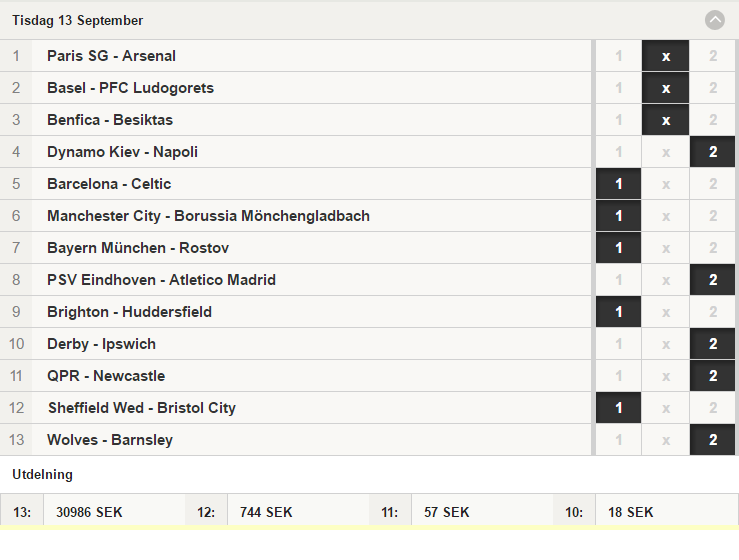
Task: Select 2 for Benfica - Besiktas
Action: coord(713,120)
